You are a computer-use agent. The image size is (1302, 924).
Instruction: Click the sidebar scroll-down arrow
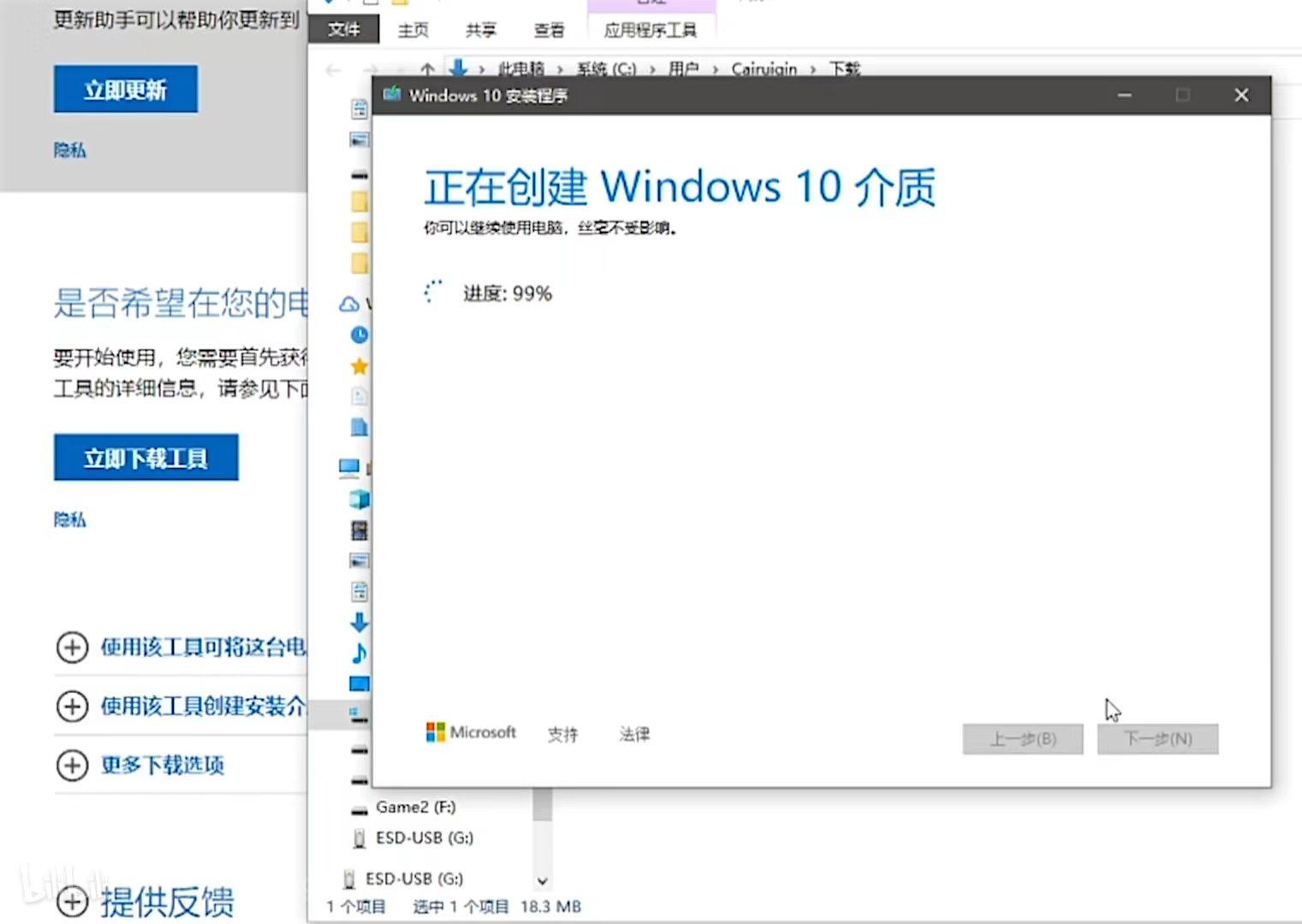(x=542, y=880)
